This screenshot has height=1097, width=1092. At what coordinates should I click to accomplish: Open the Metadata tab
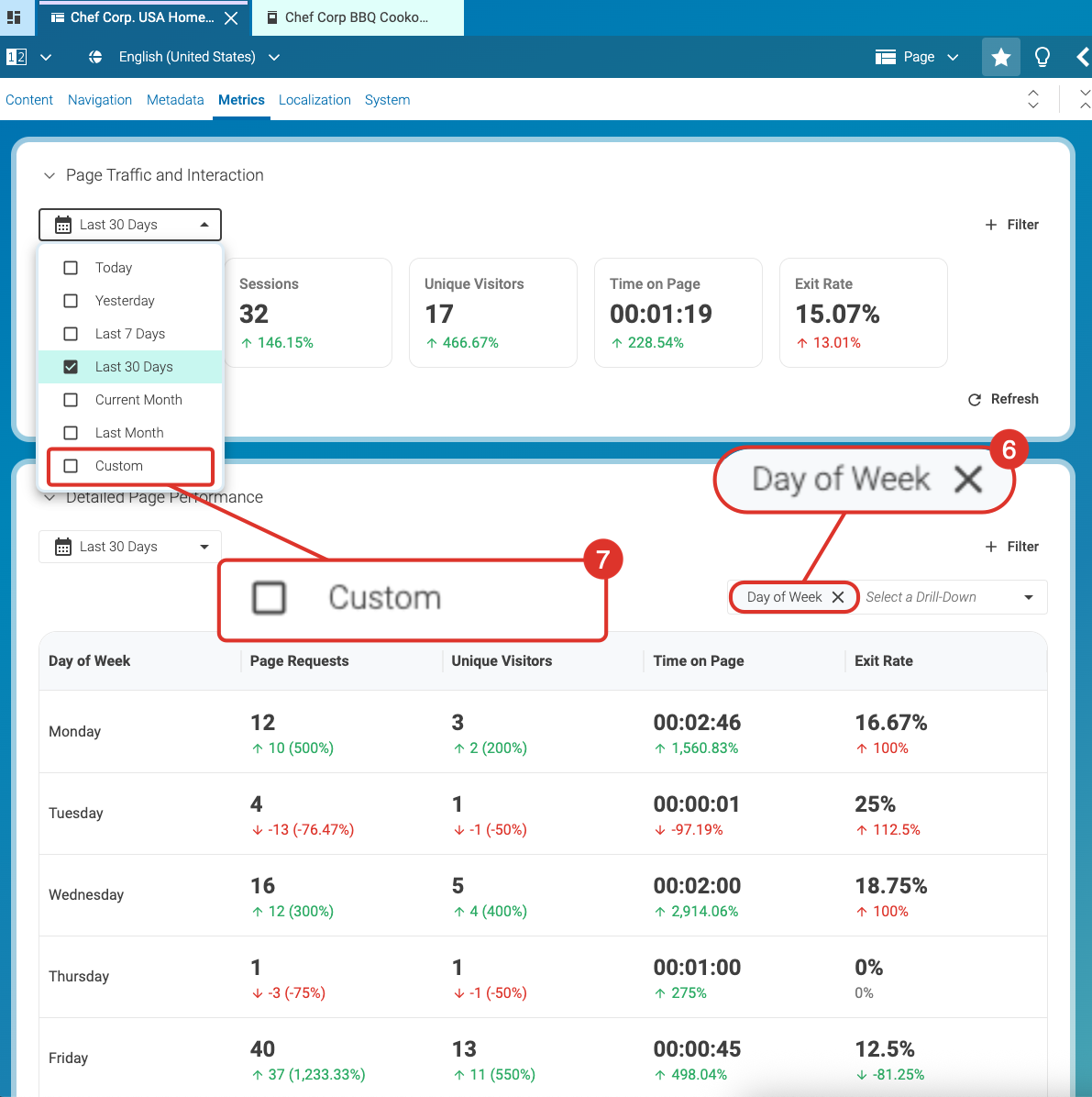coord(175,100)
